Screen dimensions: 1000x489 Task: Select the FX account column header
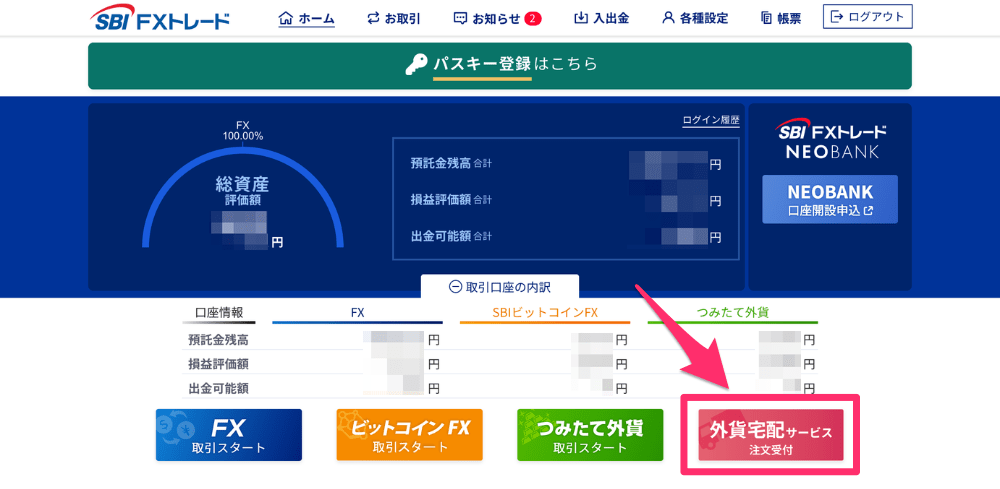pos(357,314)
